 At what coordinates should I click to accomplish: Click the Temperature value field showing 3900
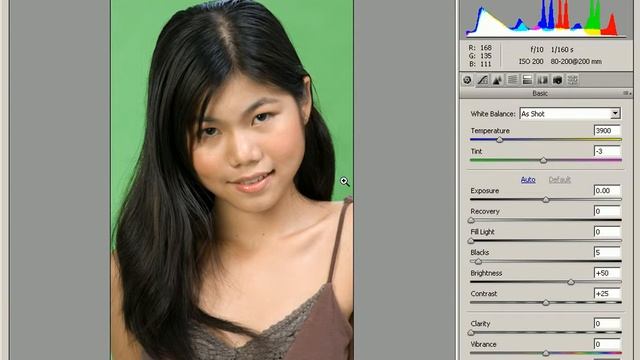[607, 131]
